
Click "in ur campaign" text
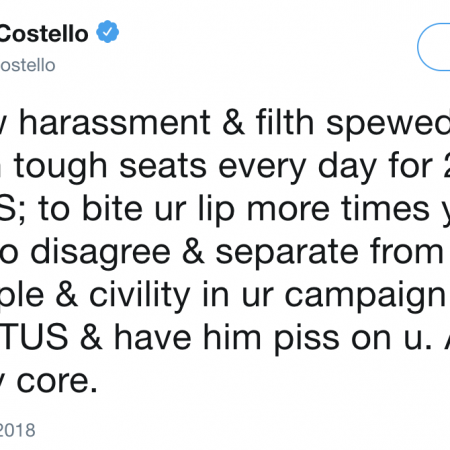324,295
